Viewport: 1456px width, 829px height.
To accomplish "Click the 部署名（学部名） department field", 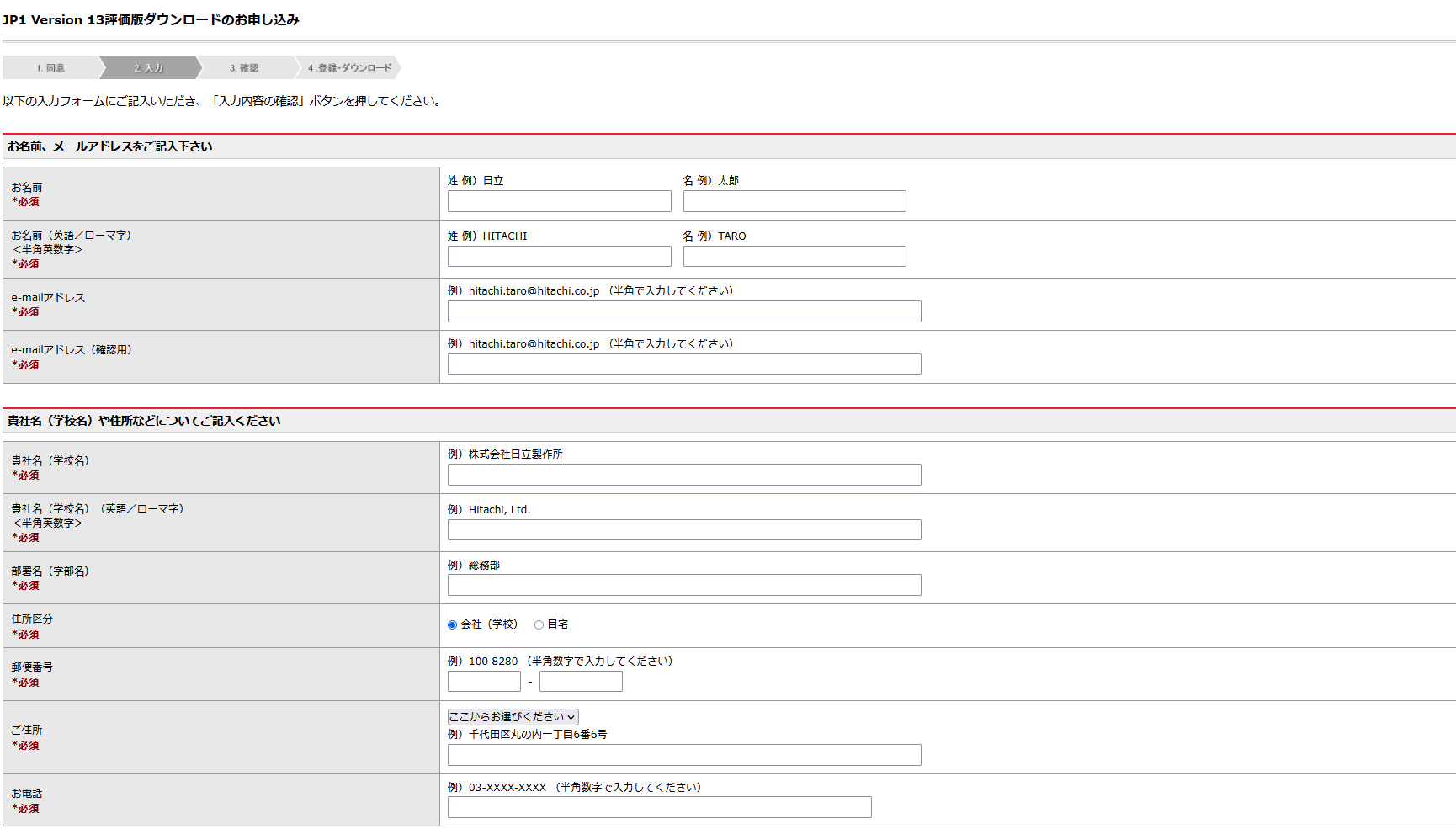I will [683, 585].
